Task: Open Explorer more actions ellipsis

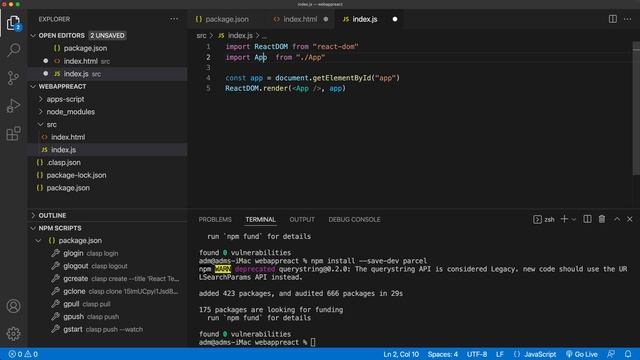Action: [174, 19]
